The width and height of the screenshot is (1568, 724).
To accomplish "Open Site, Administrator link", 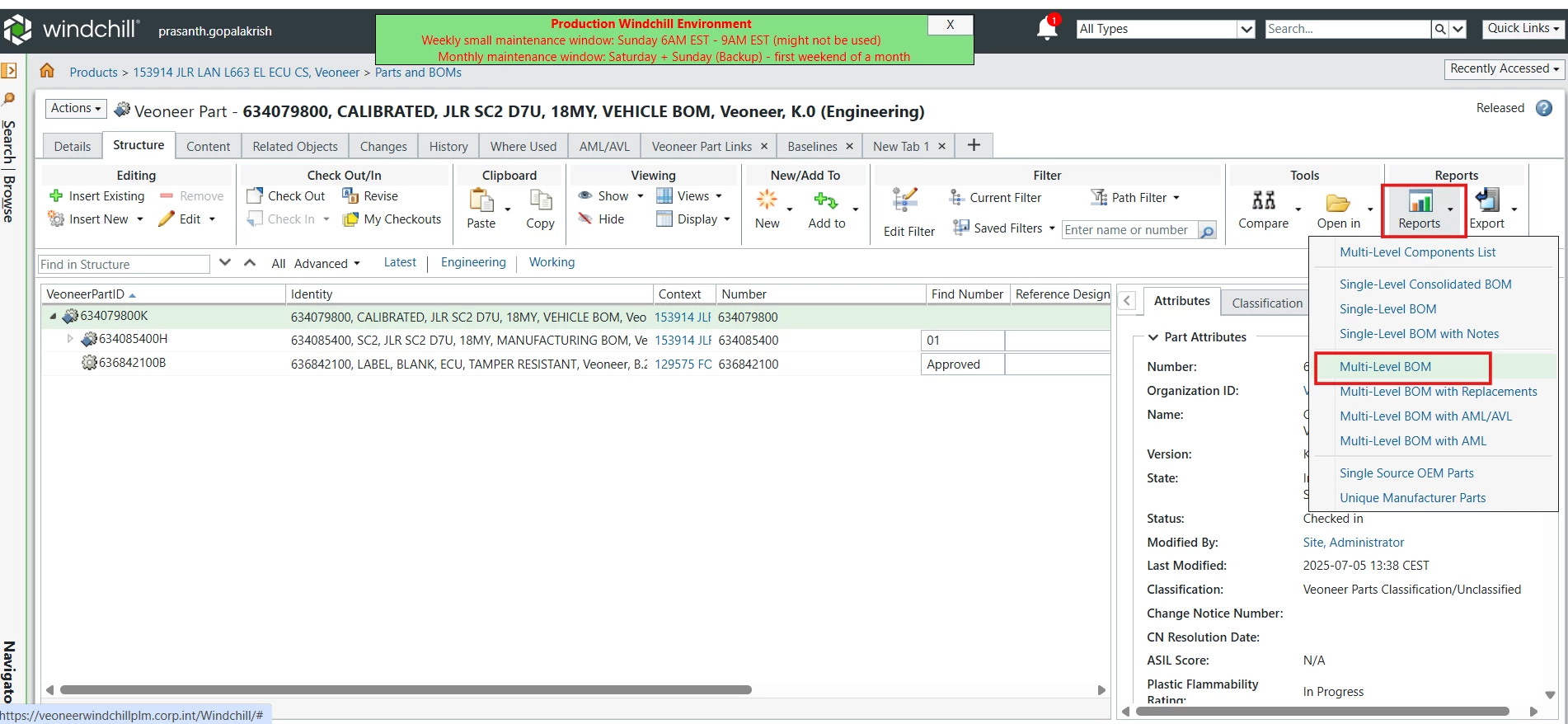I will click(1353, 543).
